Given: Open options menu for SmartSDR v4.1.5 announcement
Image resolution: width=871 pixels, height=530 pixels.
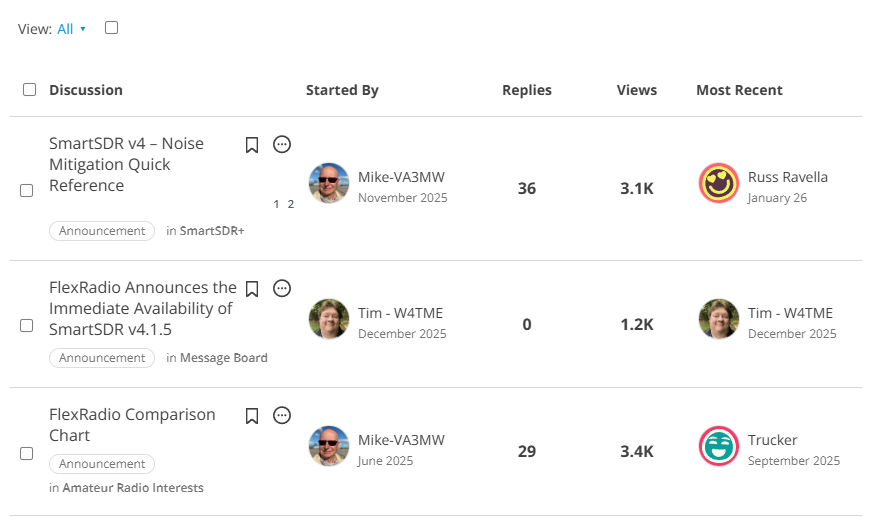Looking at the screenshot, I should (282, 289).
